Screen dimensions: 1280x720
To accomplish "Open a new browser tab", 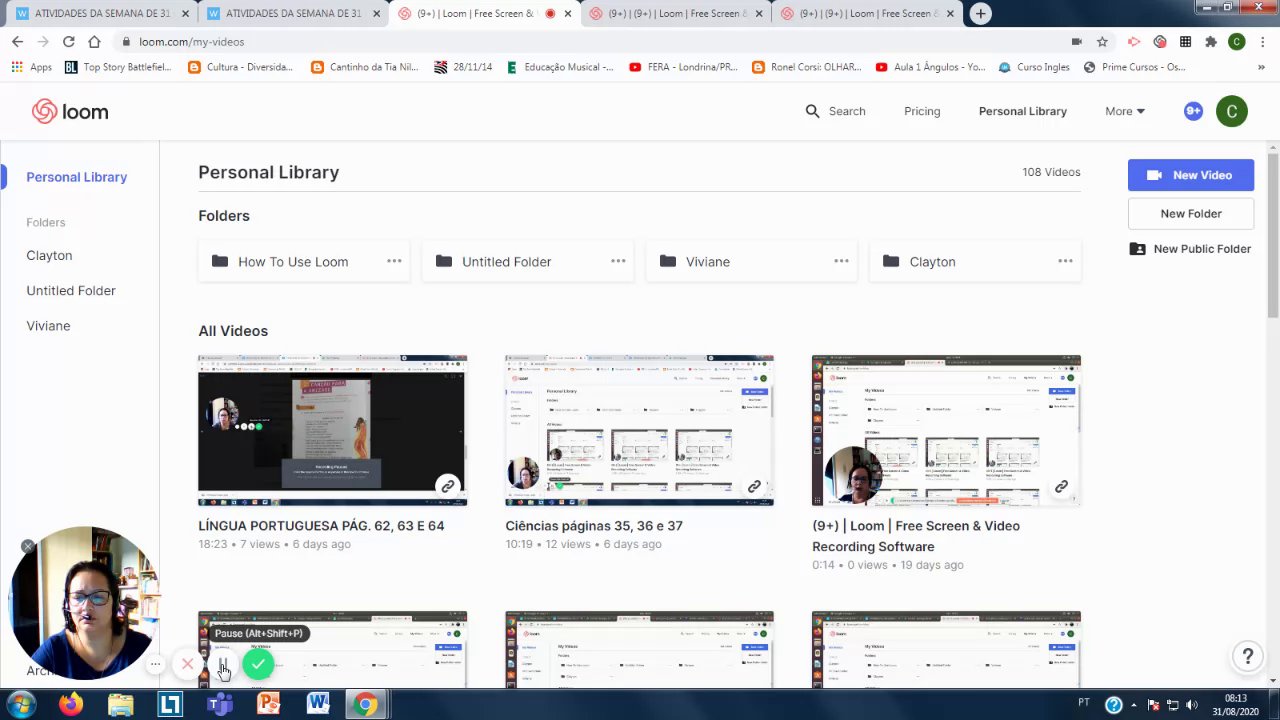I will [980, 14].
